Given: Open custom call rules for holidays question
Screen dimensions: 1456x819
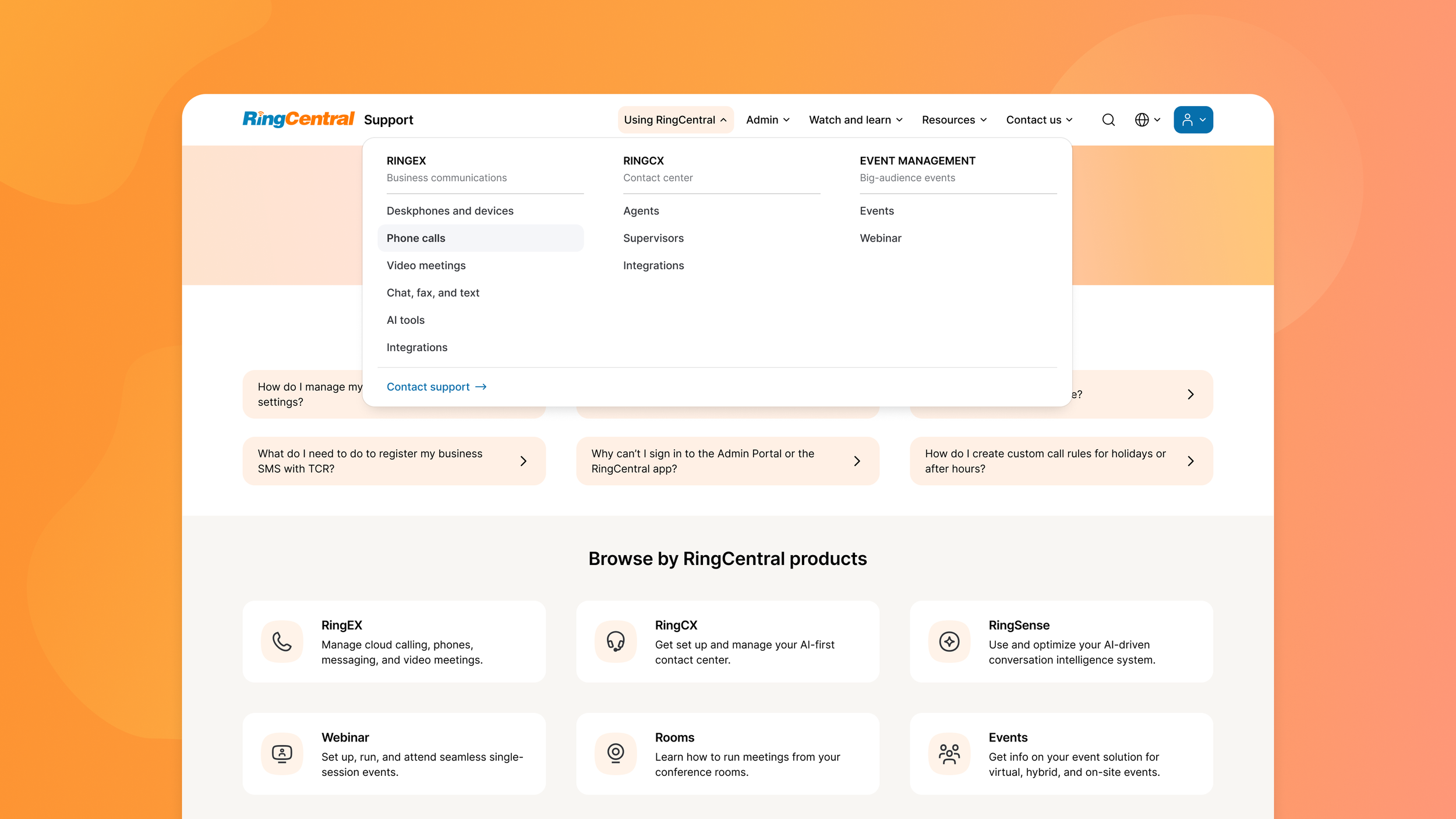Looking at the screenshot, I should coord(1061,461).
